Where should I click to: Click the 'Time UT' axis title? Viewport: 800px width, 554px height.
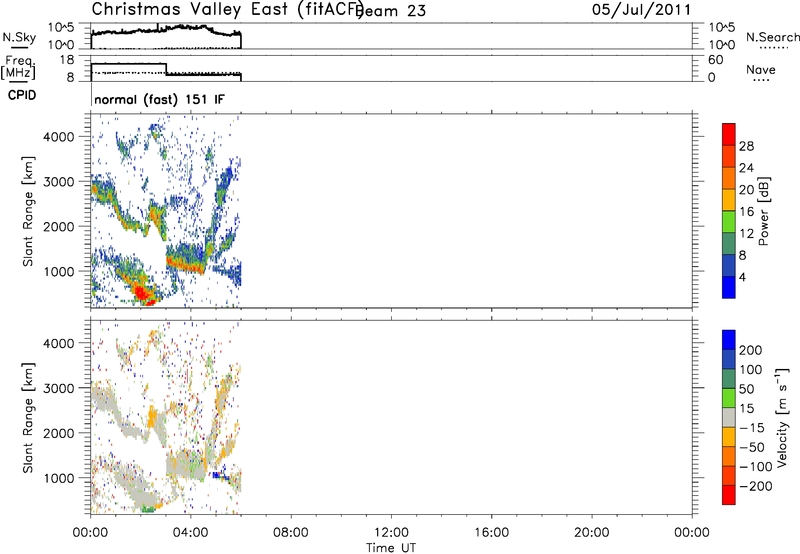(x=391, y=548)
